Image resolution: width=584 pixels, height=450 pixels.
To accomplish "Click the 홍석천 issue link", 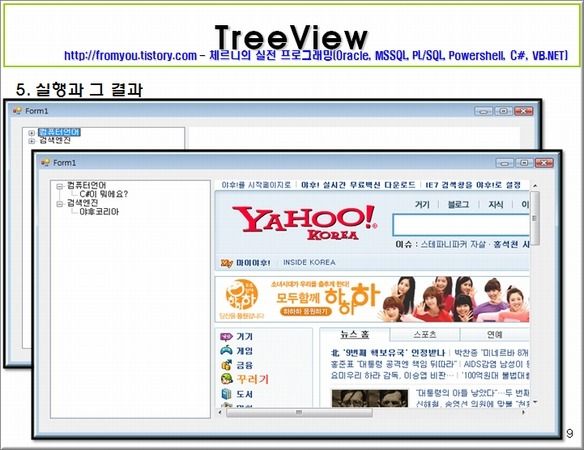I will pyautogui.click(x=505, y=244).
